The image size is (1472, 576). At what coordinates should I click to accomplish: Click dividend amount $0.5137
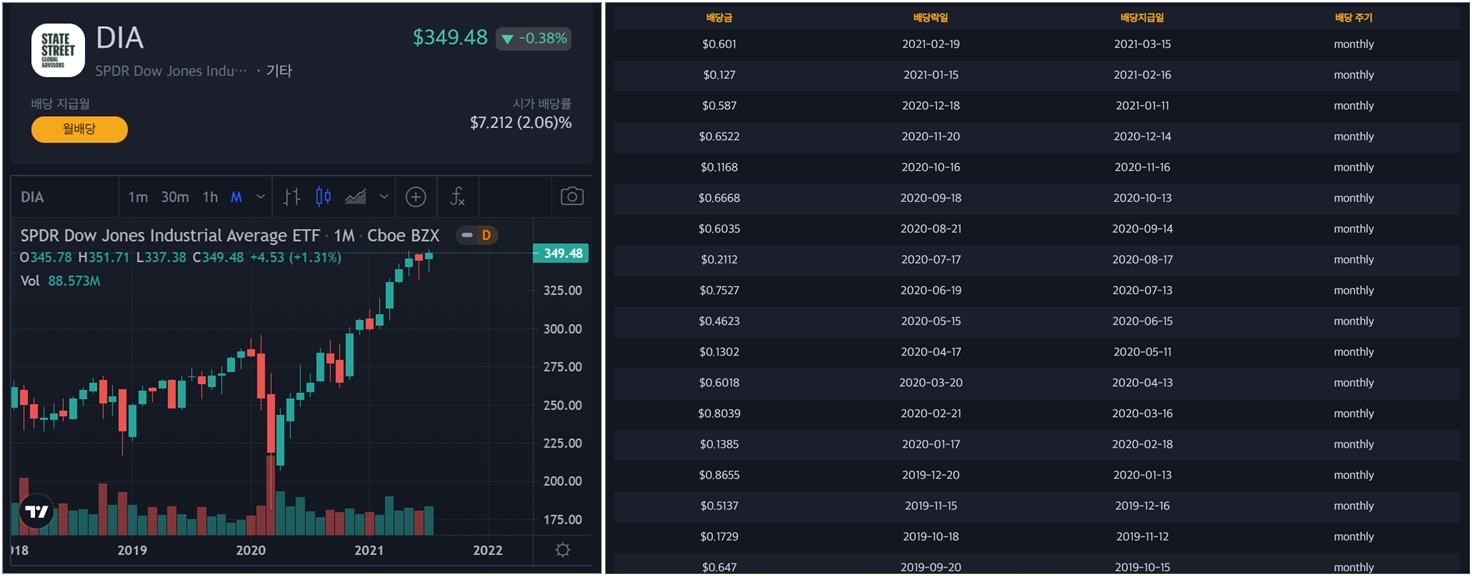[x=719, y=506]
